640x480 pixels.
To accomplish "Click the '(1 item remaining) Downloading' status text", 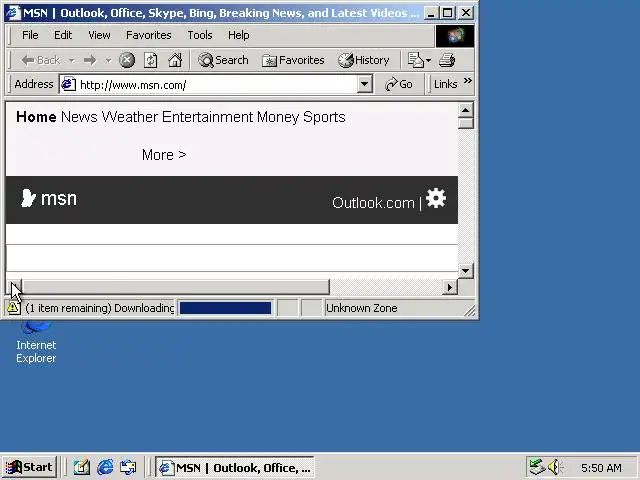I will [x=100, y=308].
